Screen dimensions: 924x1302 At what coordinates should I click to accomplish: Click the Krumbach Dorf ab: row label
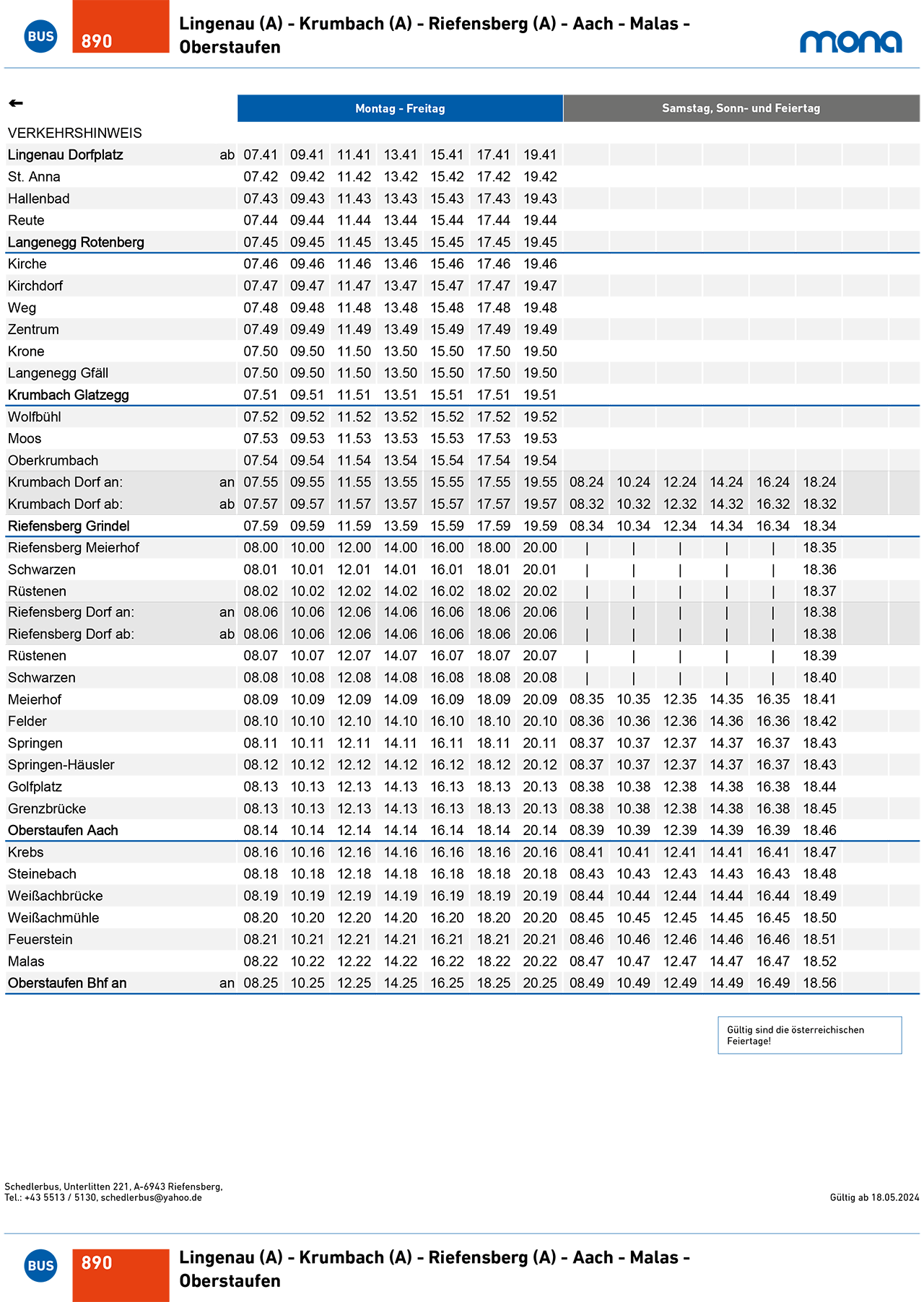pos(65,504)
